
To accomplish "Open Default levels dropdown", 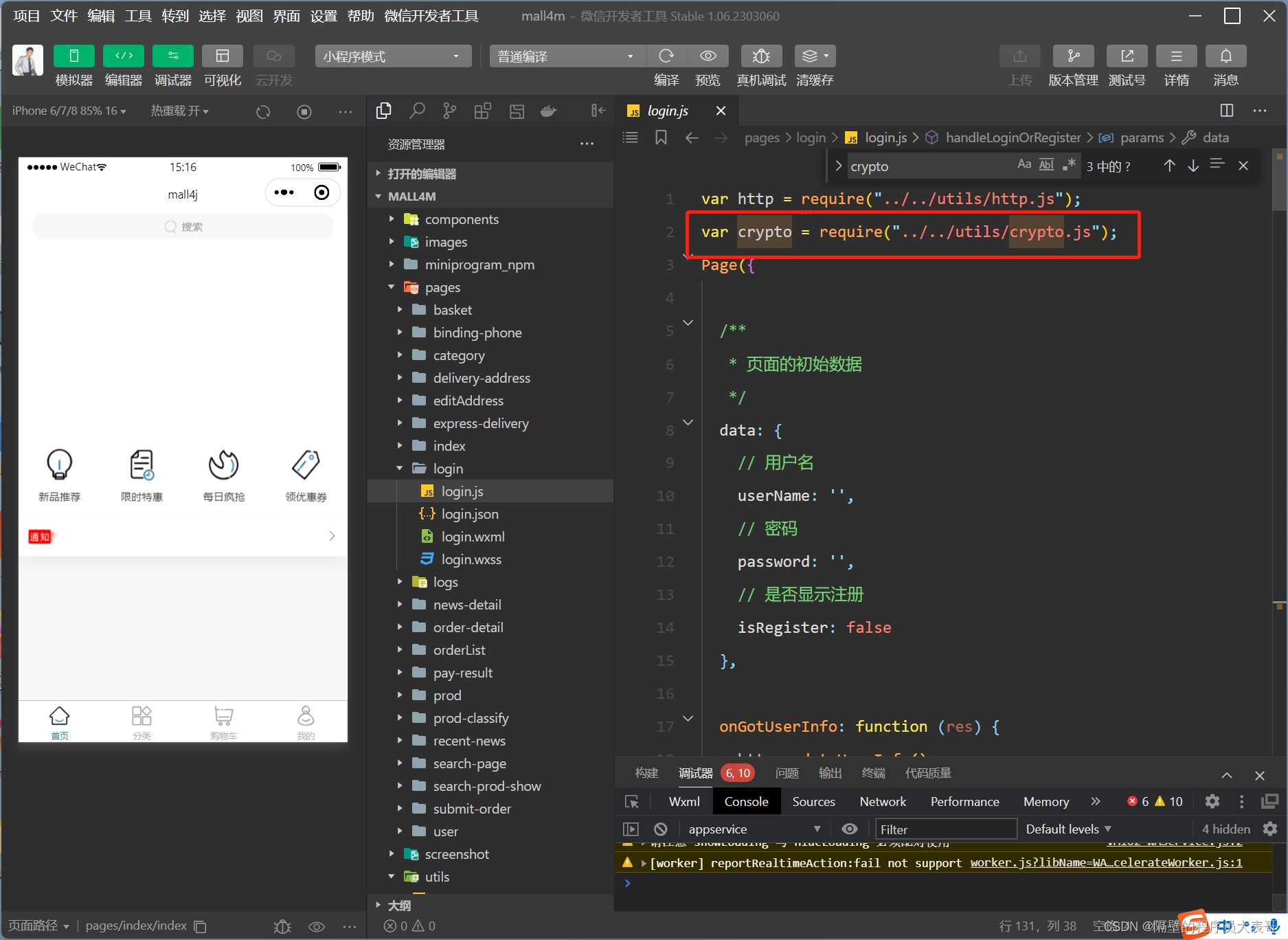I will [x=1068, y=829].
